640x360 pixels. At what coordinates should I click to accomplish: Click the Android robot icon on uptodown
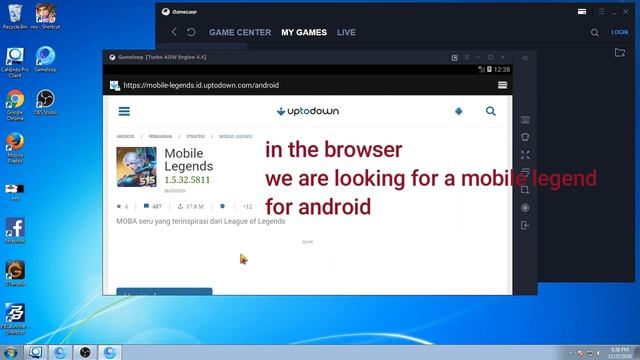pyautogui.click(x=459, y=111)
